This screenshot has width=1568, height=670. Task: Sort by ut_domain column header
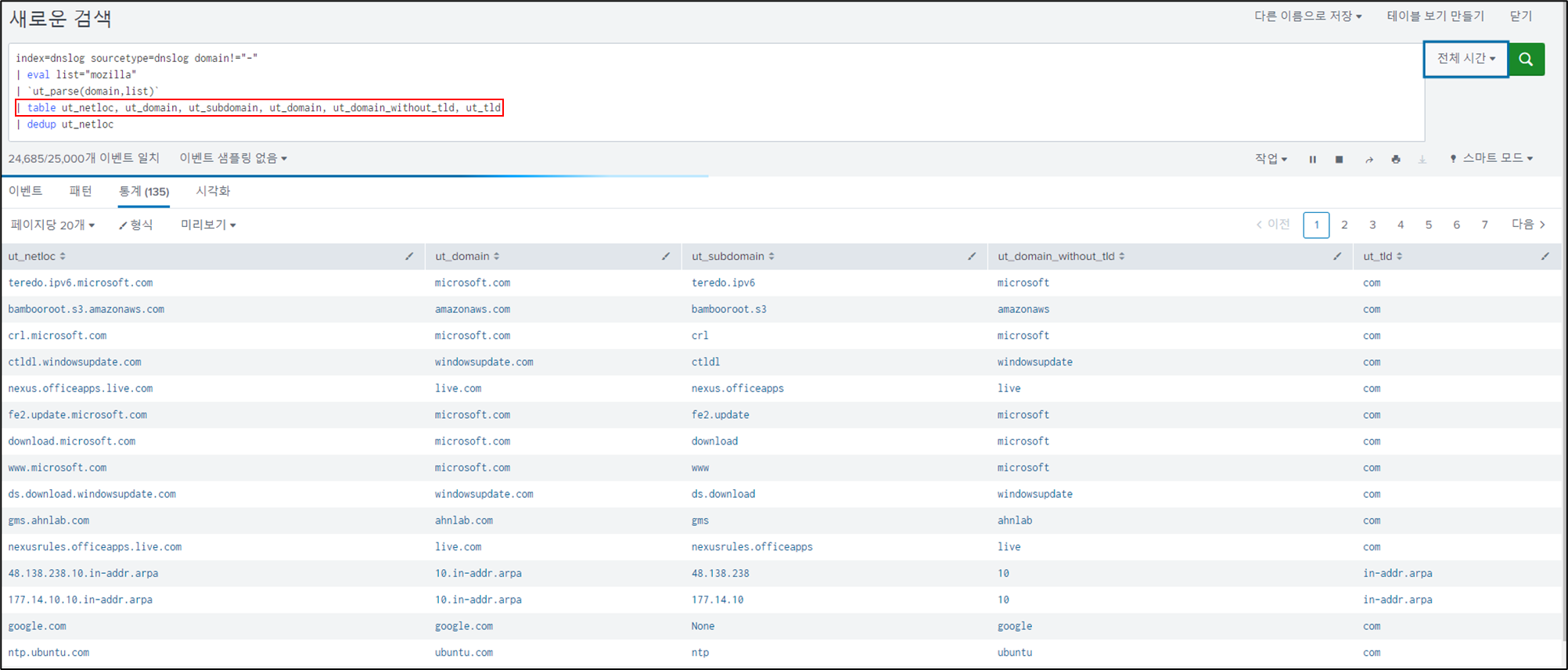tap(467, 257)
